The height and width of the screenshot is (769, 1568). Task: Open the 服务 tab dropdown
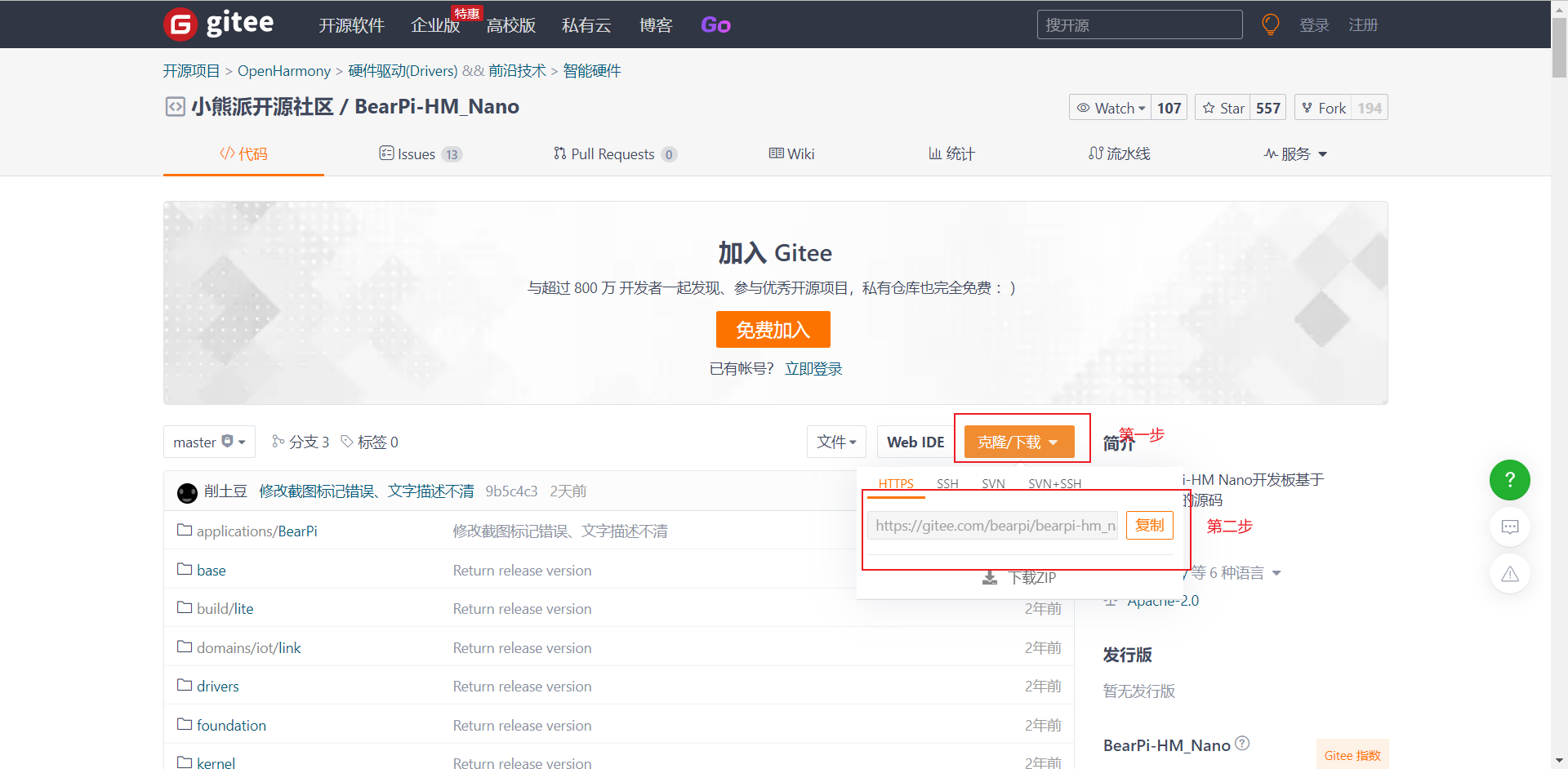[1295, 154]
